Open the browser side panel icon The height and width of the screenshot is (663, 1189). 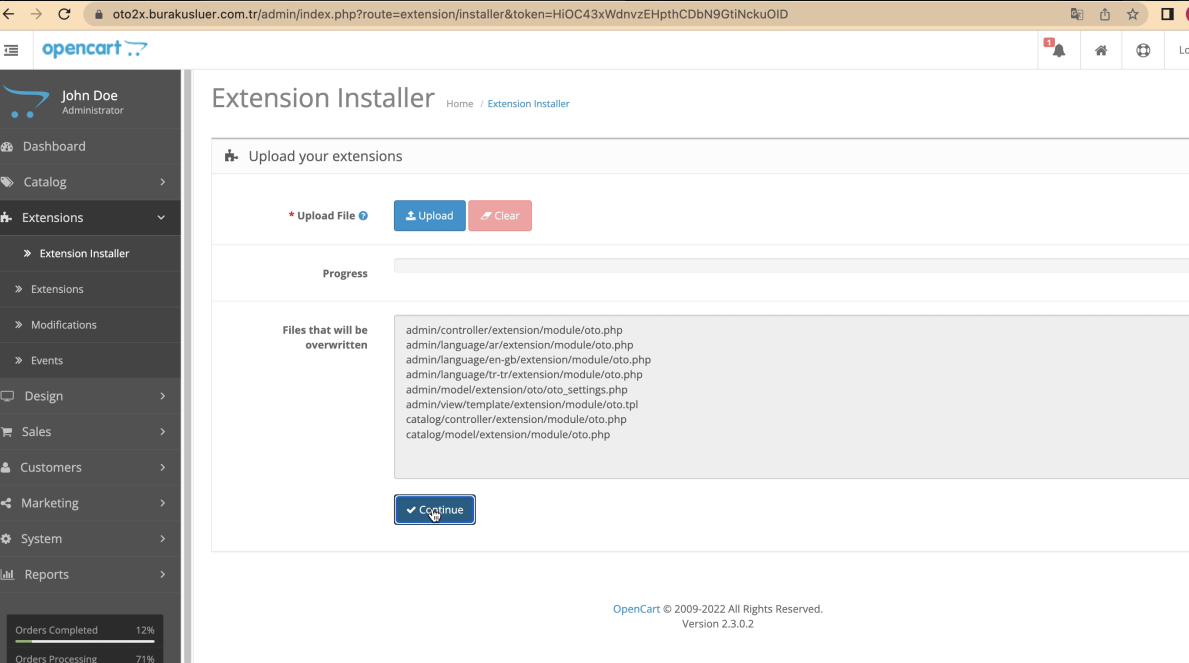tap(1168, 14)
